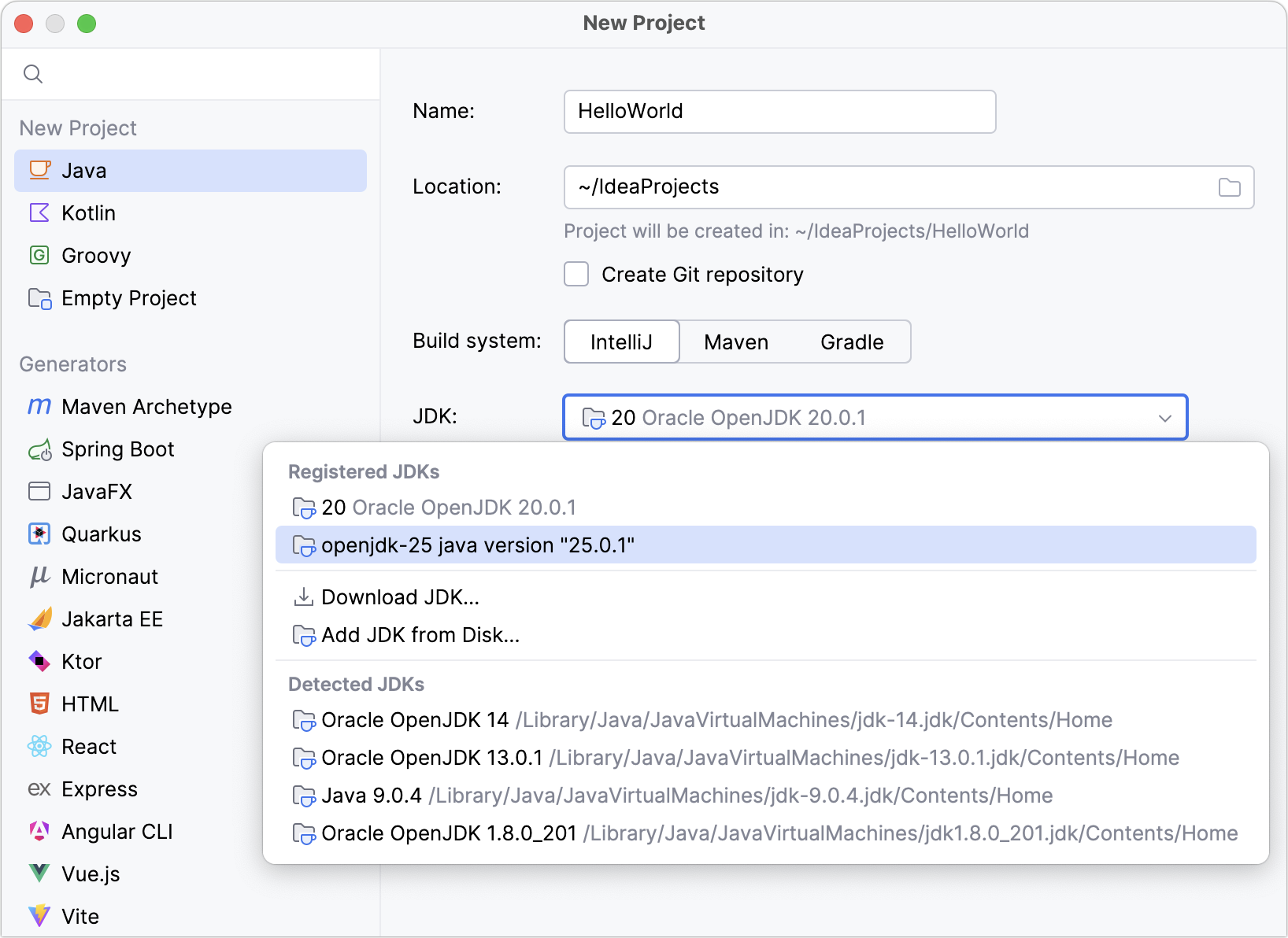The image size is (1288, 938).
Task: Collapse the JDK dropdown chevron
Action: [1165, 418]
